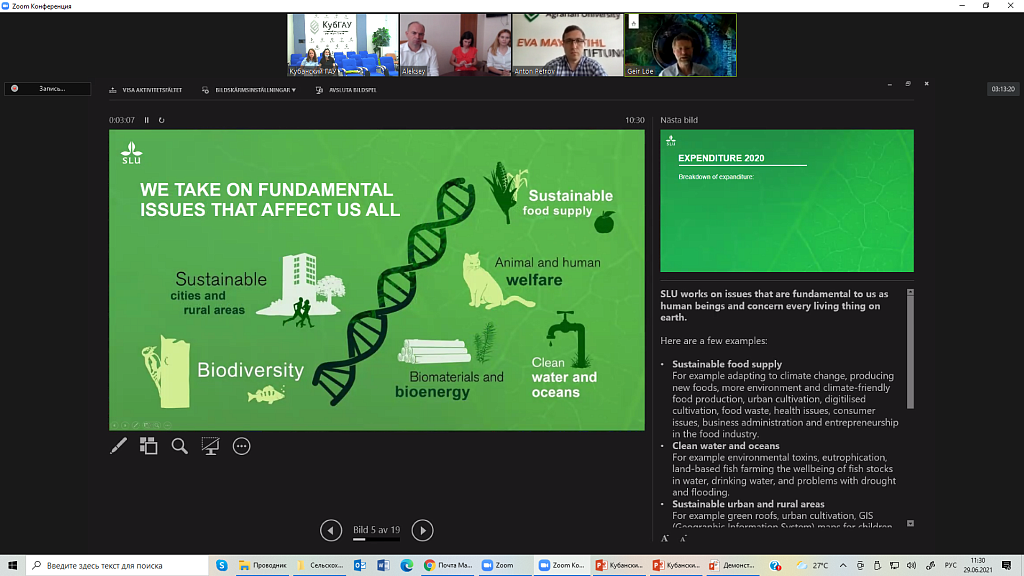Open volume control in system tray

point(912,566)
